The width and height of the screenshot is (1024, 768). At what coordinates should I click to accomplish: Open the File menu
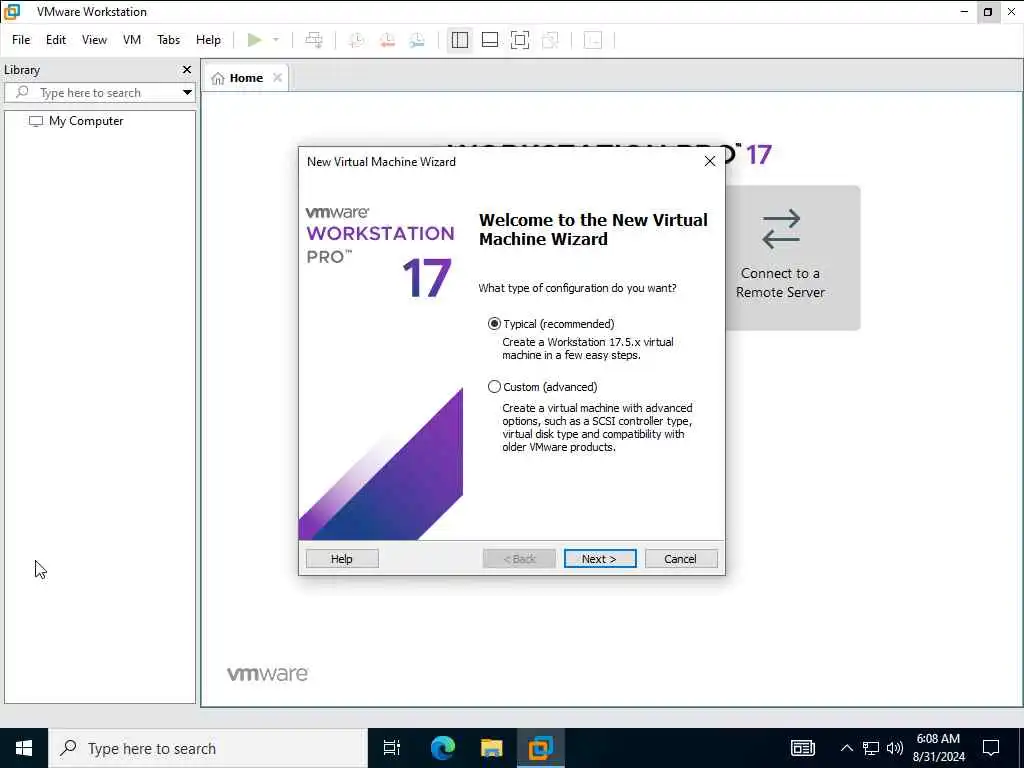21,40
